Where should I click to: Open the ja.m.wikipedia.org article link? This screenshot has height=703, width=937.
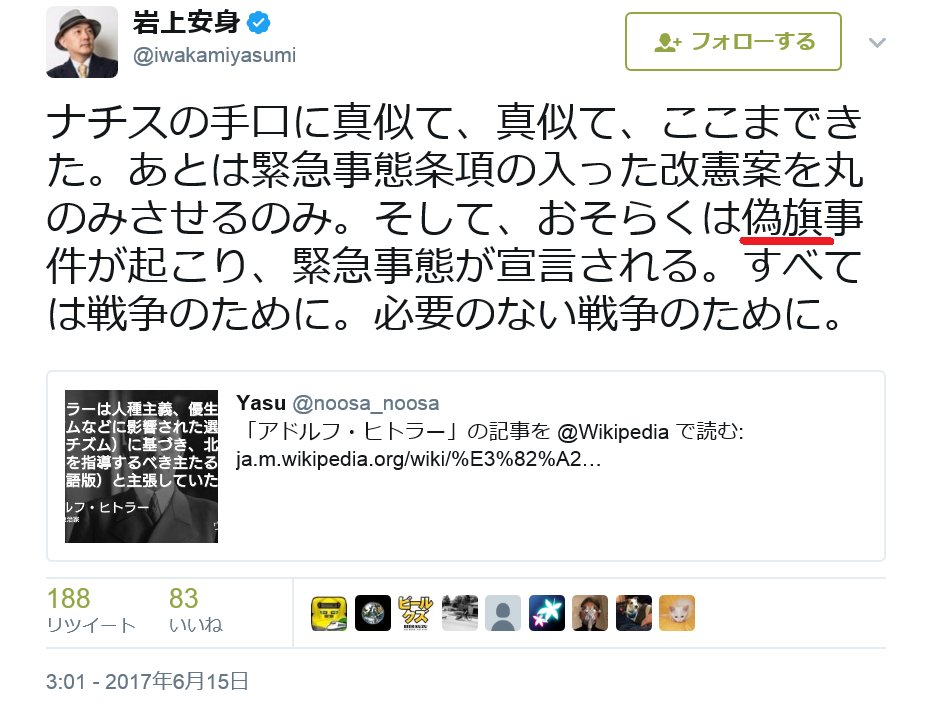(x=418, y=459)
